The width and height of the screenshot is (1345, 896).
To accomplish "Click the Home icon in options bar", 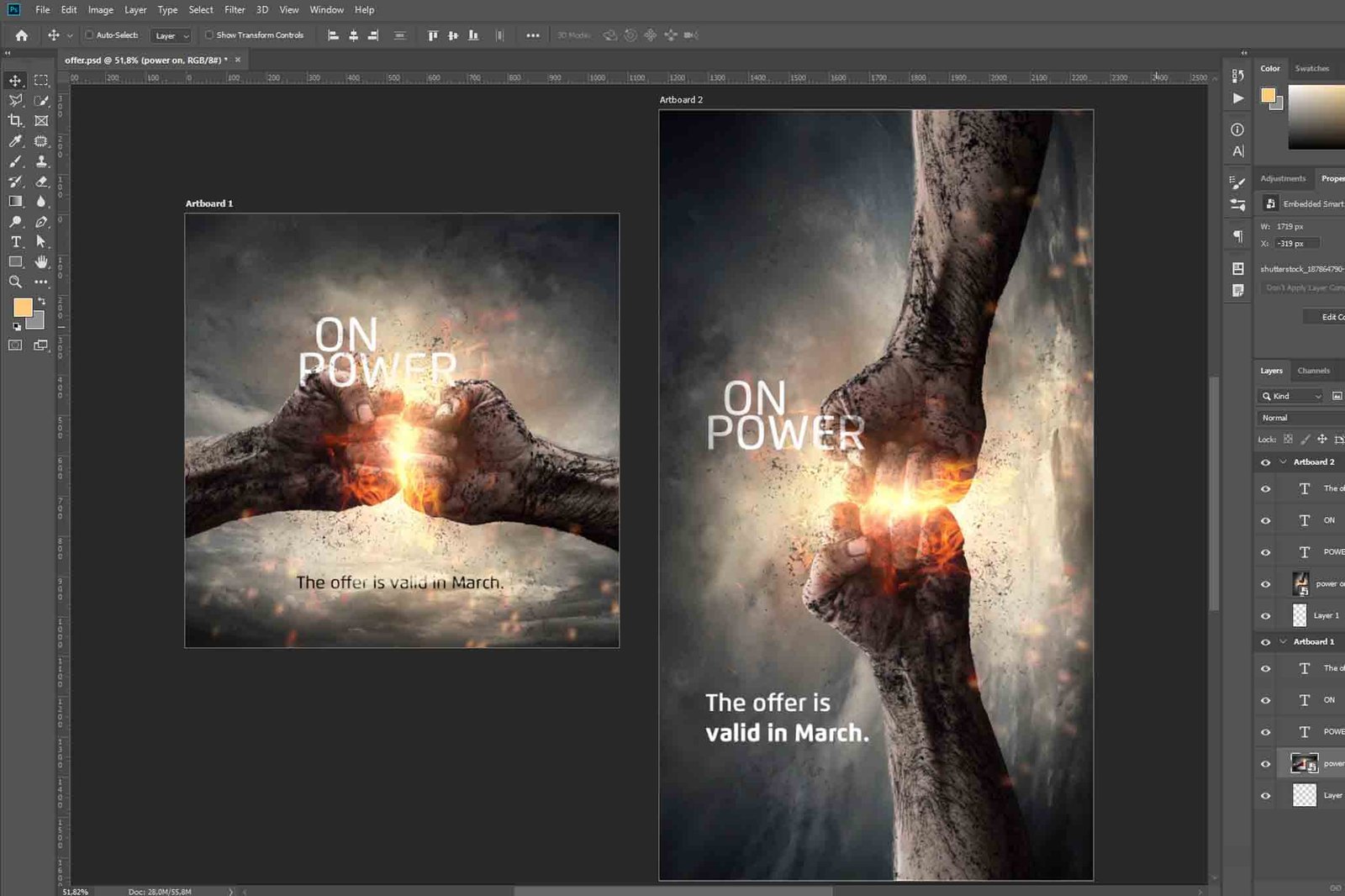I will tap(22, 35).
